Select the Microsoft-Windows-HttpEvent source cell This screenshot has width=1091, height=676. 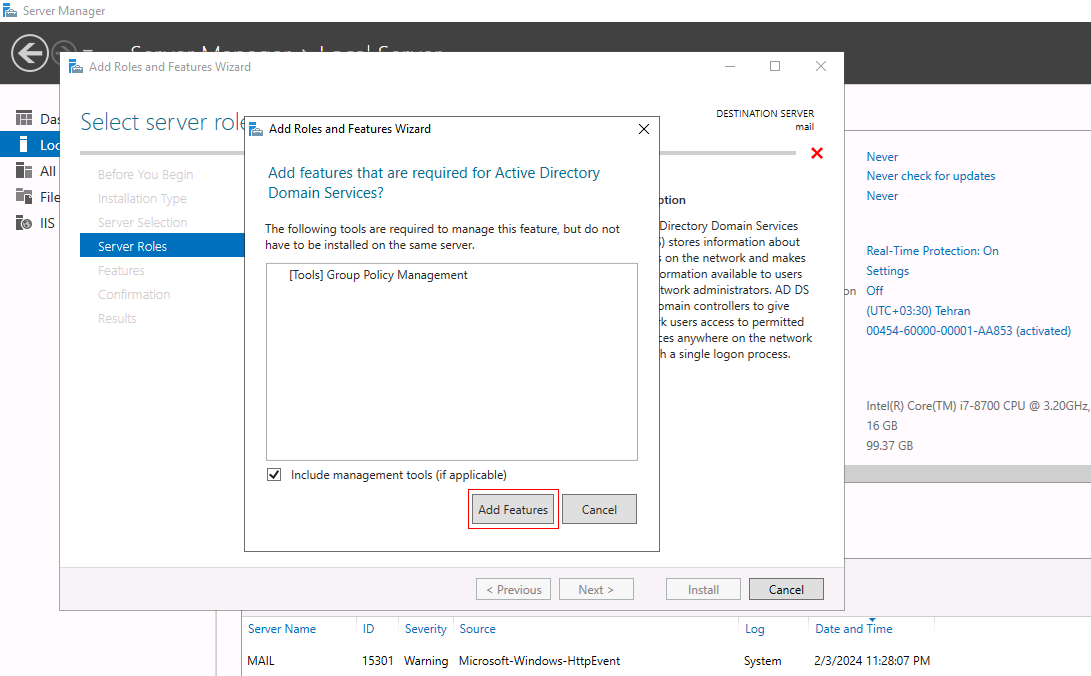tap(539, 661)
